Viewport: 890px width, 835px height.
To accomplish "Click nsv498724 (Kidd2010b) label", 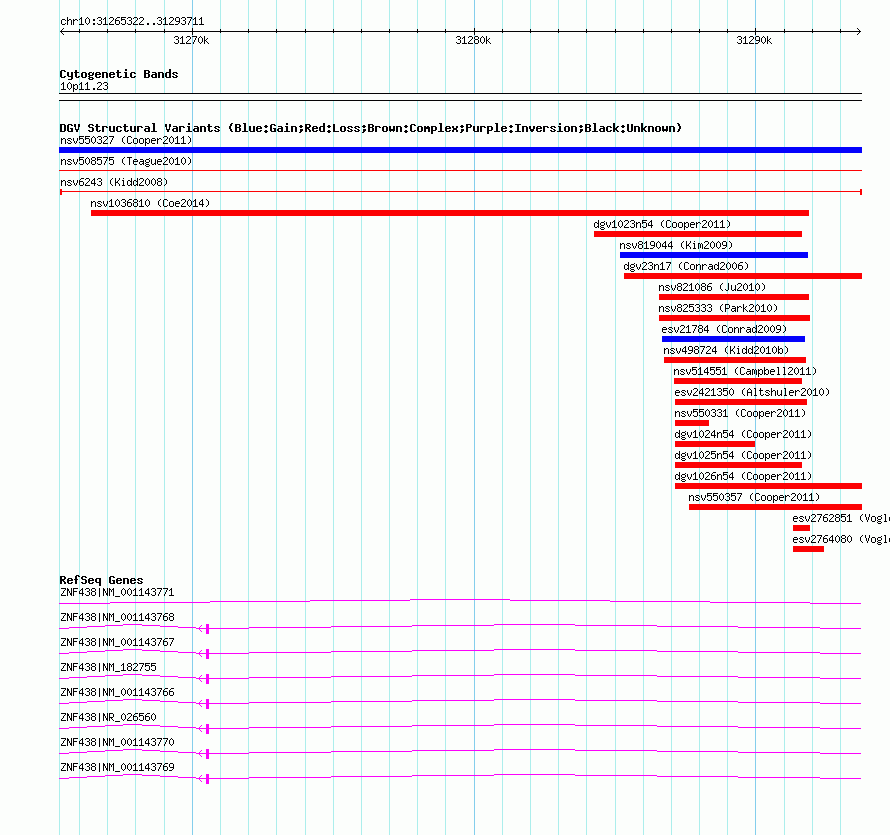I will (726, 350).
